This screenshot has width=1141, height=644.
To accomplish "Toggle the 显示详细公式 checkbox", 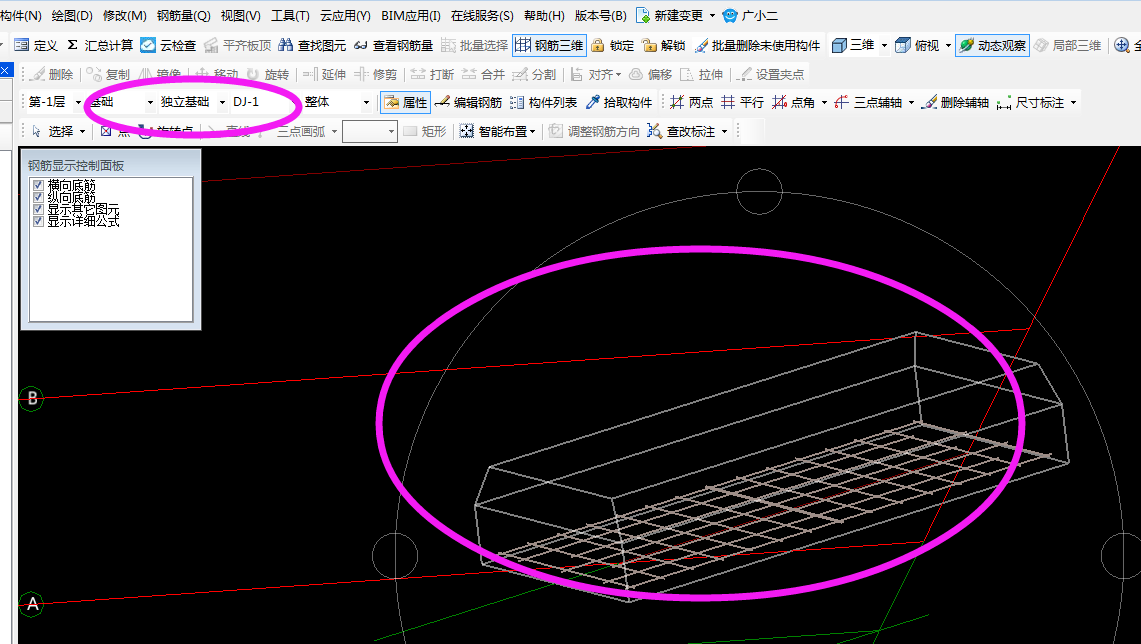I will click(39, 220).
